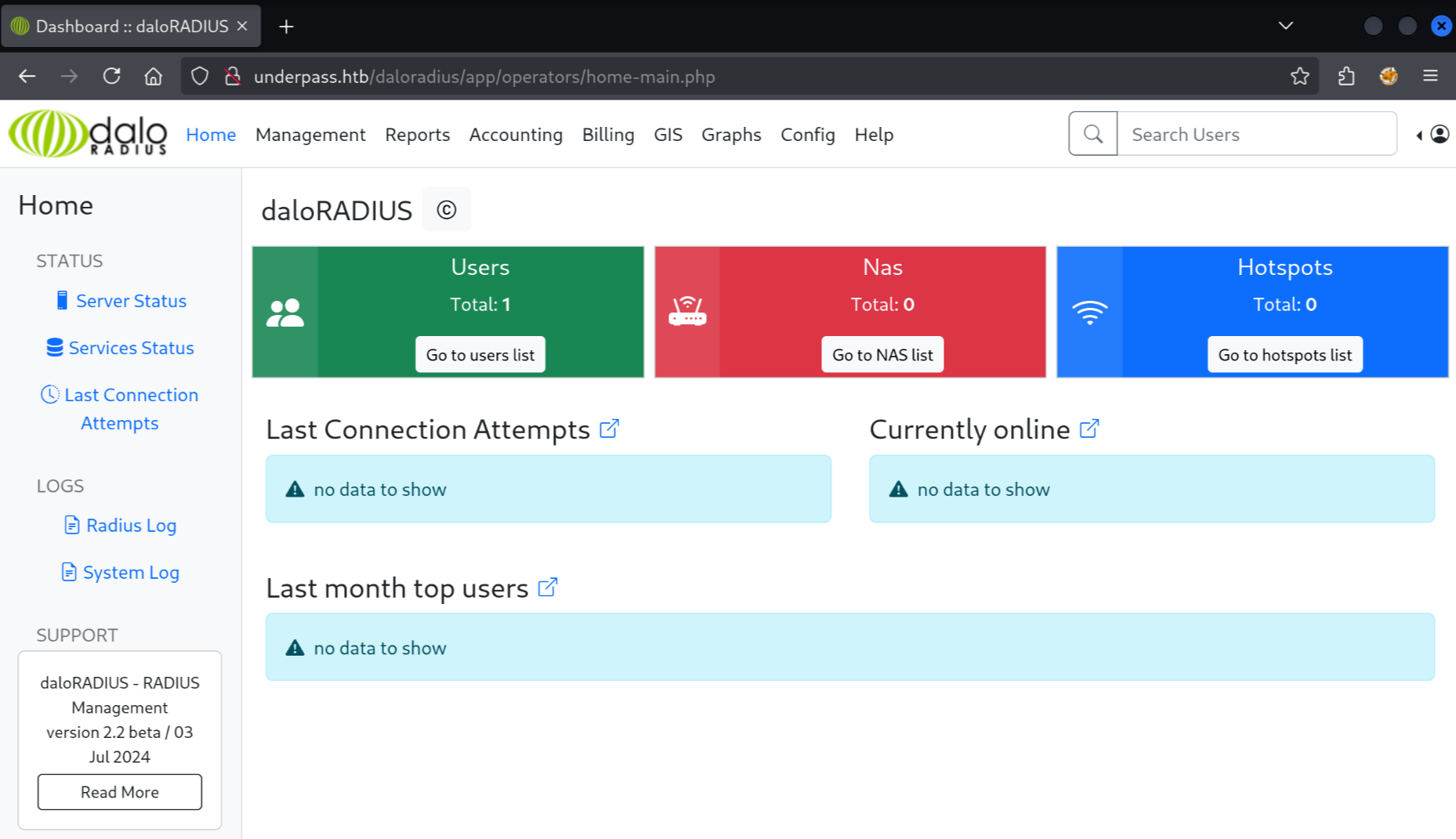This screenshot has width=1456, height=839.
Task: Click the Nas card router icon
Action: point(687,311)
